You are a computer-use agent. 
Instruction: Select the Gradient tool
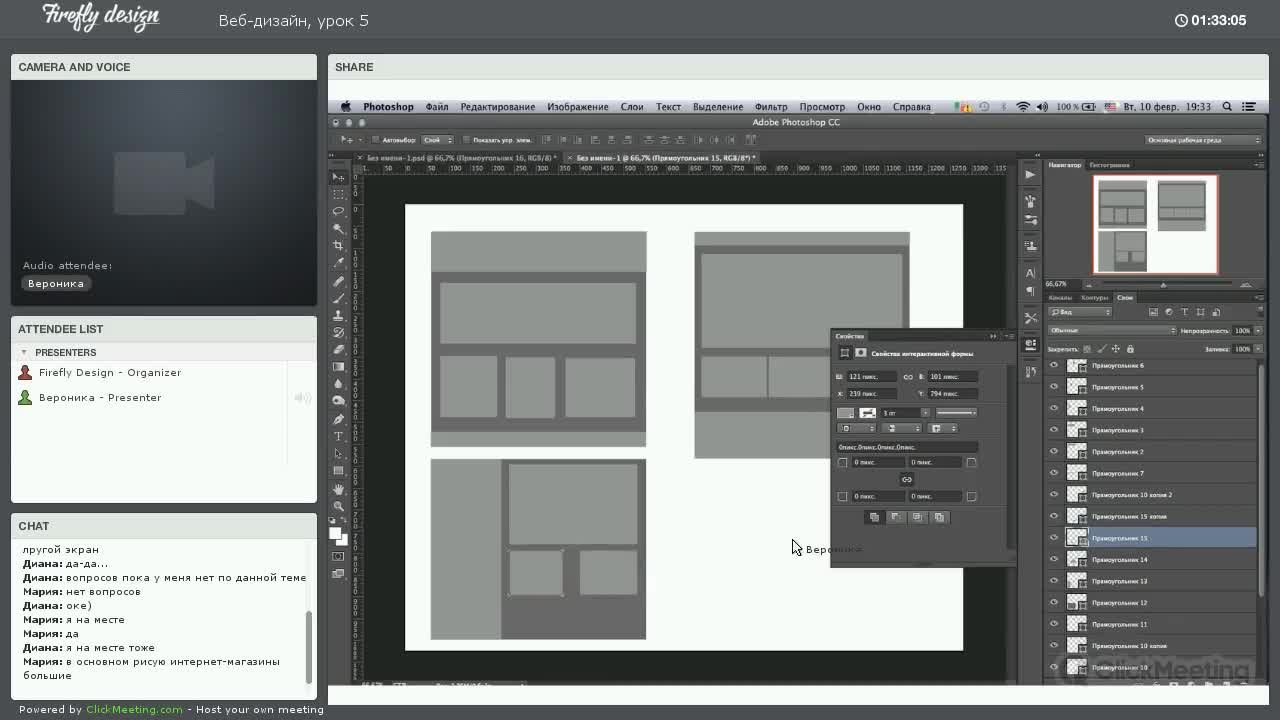coord(339,367)
